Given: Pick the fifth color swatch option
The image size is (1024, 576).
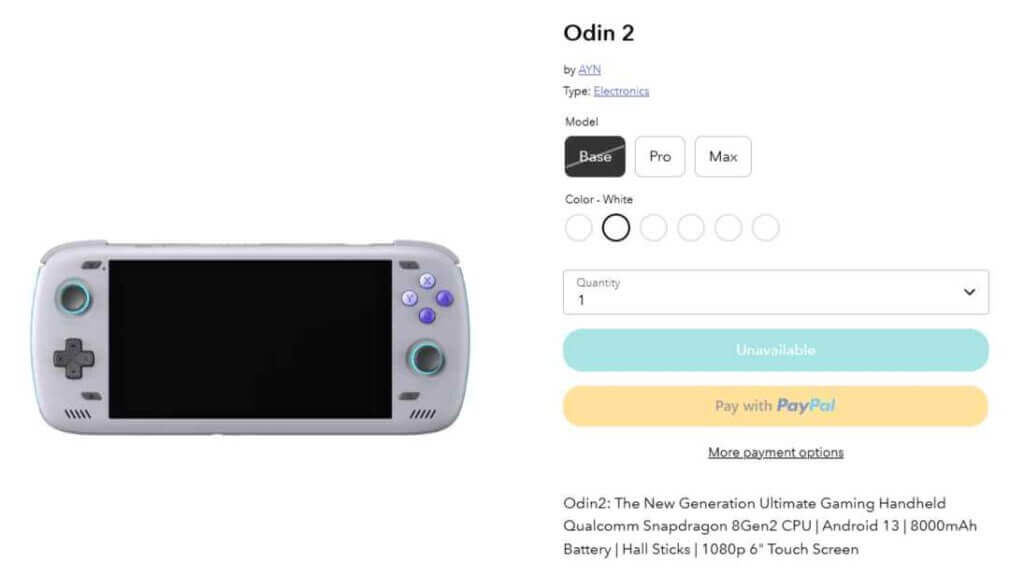Looking at the screenshot, I should coord(728,228).
